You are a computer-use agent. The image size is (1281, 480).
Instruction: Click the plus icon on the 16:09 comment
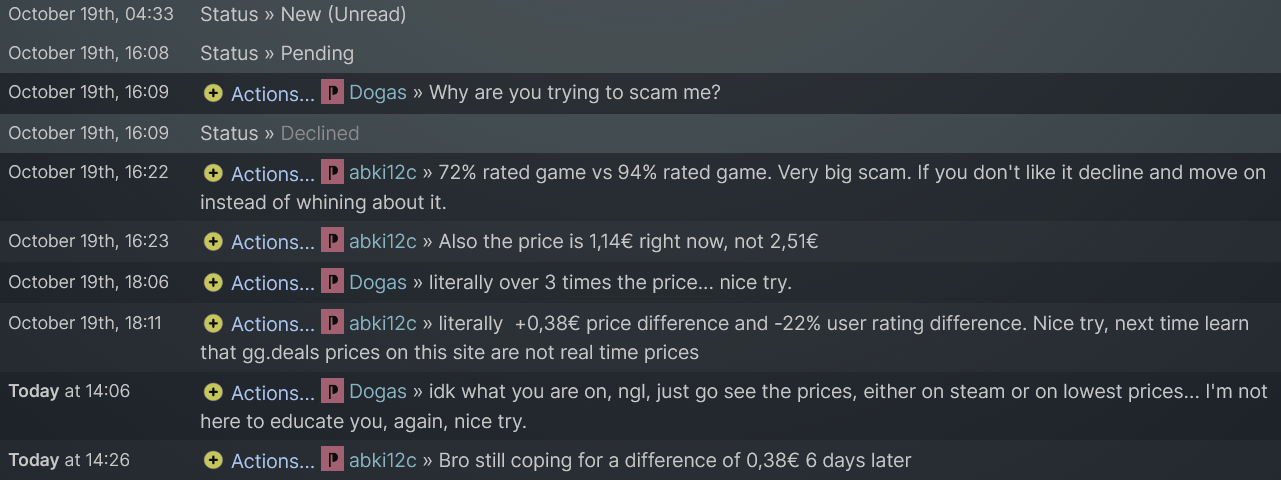[213, 93]
